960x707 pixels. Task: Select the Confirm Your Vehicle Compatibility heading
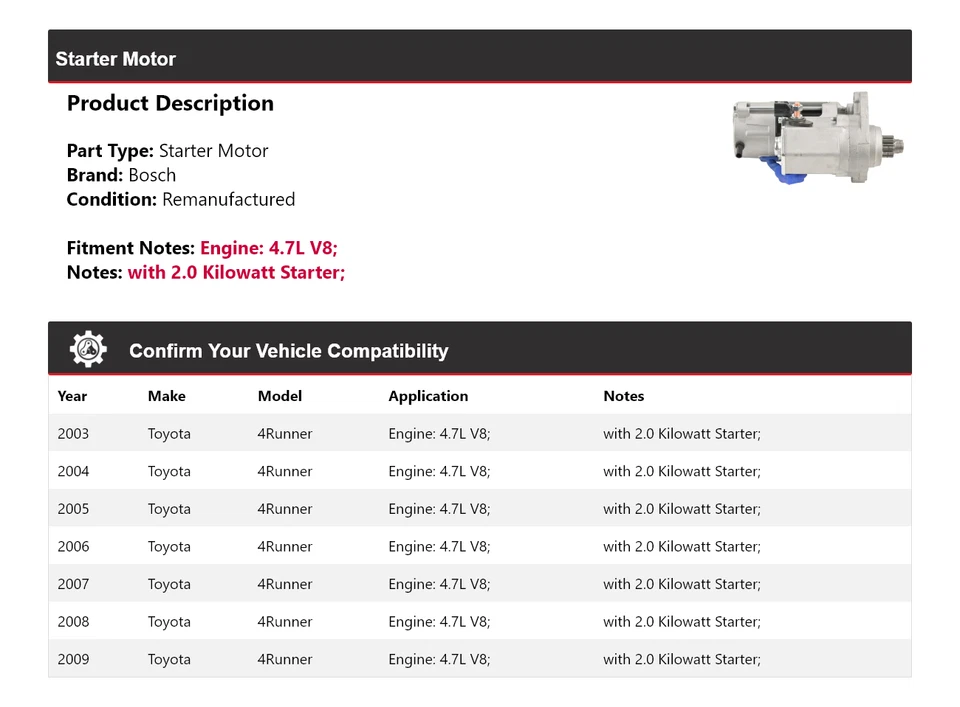coord(288,351)
